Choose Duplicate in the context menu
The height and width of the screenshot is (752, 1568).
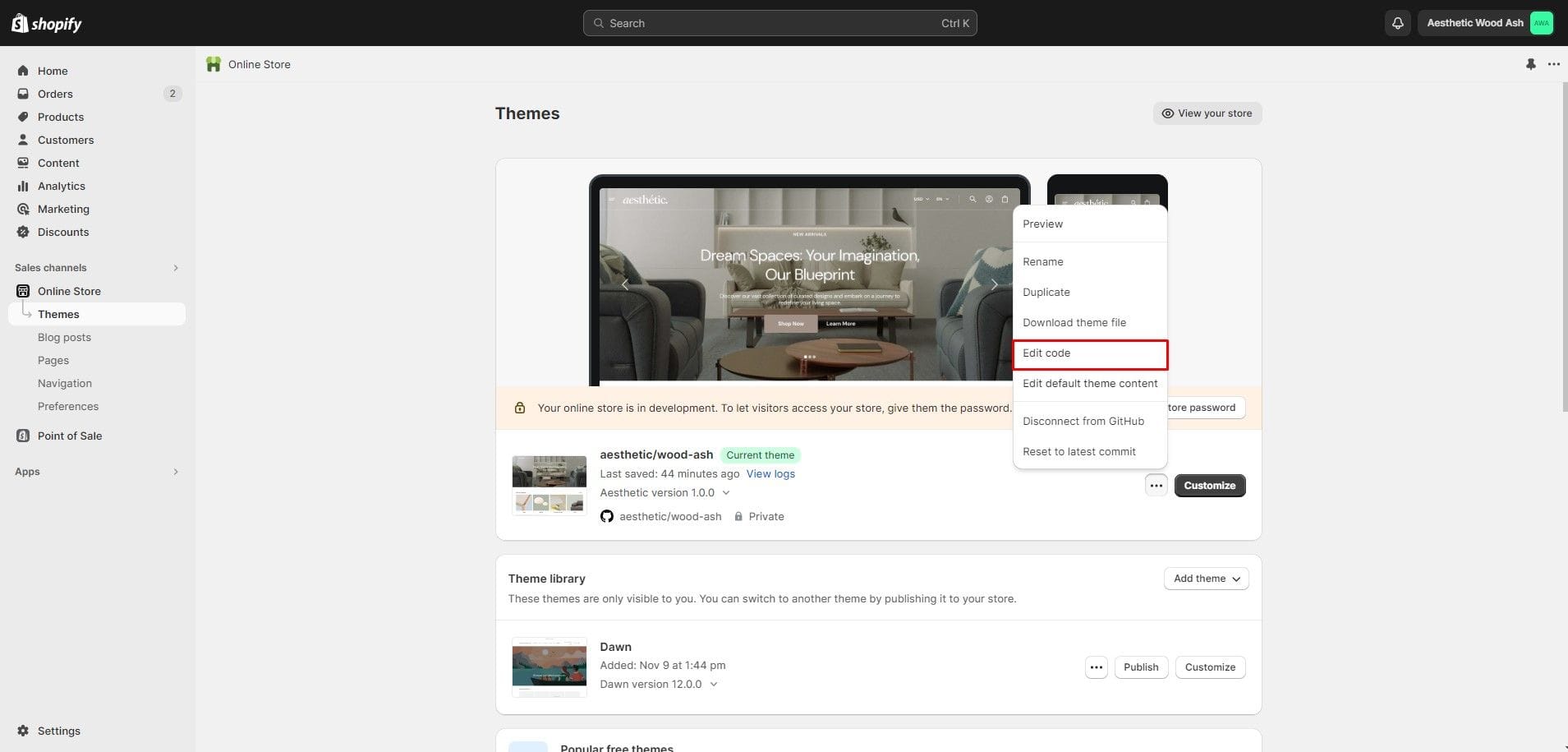pyautogui.click(x=1046, y=293)
